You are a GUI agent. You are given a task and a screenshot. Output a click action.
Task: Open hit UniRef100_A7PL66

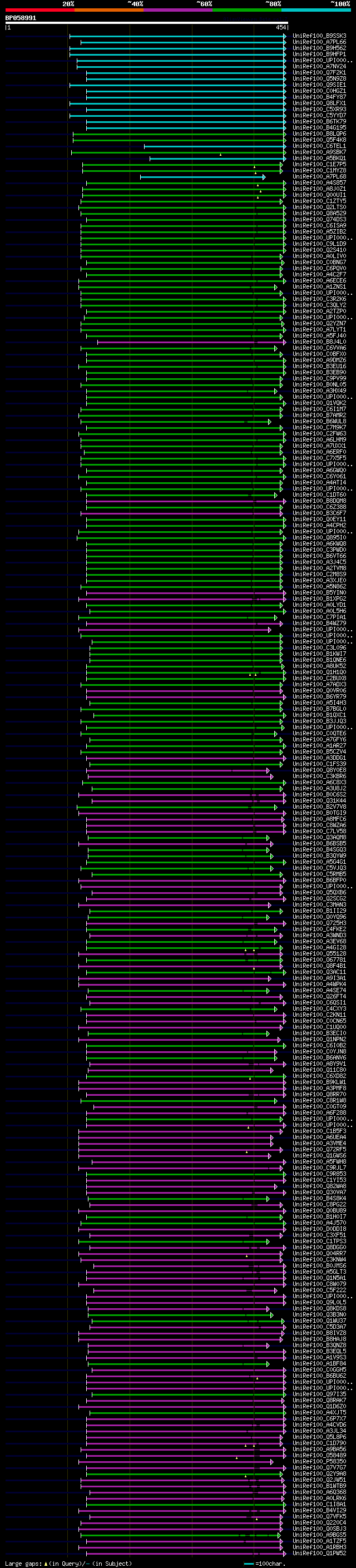[x=319, y=42]
